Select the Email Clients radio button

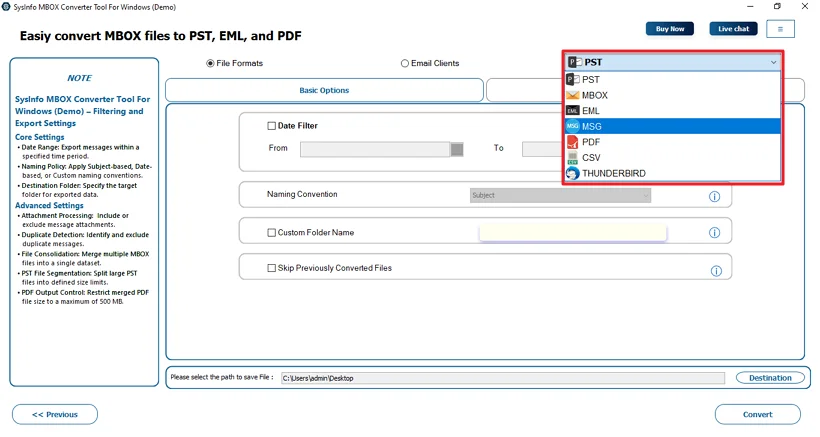(405, 63)
